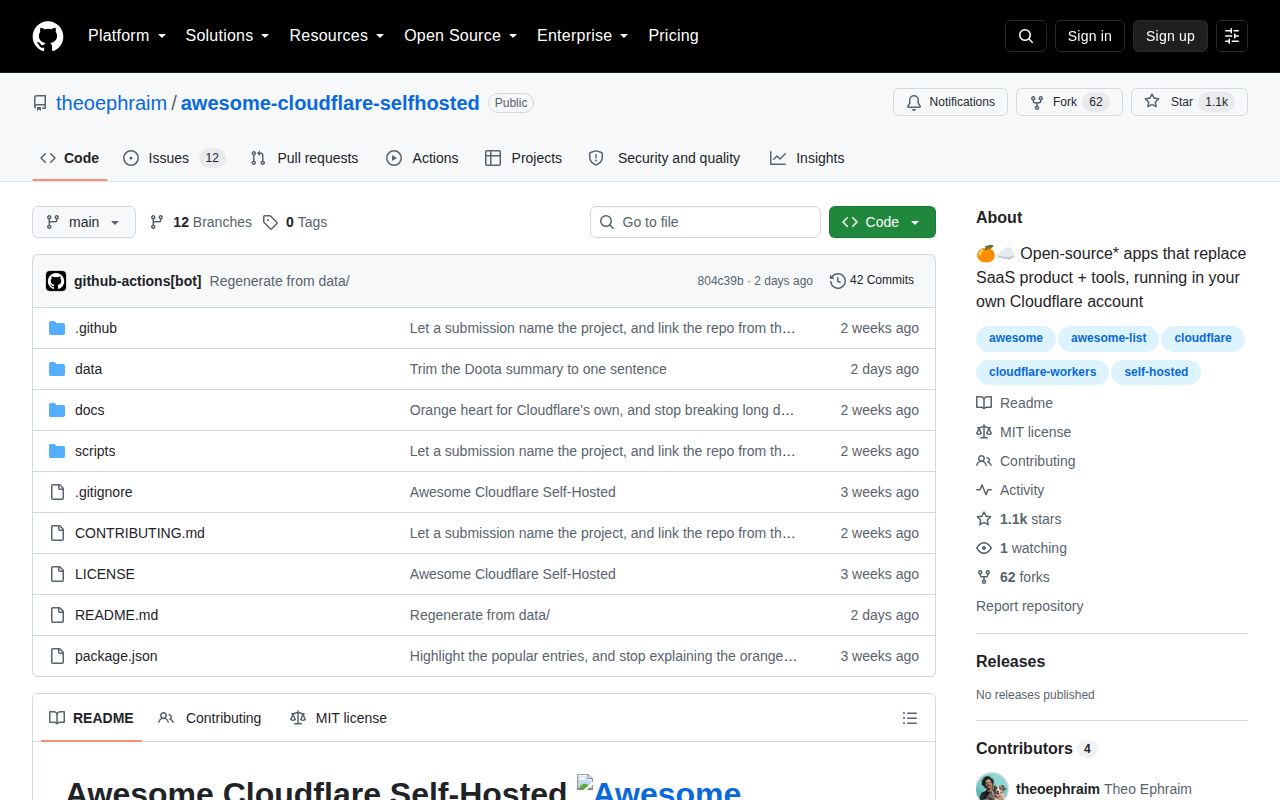Expand the Enterprise menu
The height and width of the screenshot is (800, 1280).
(x=582, y=36)
